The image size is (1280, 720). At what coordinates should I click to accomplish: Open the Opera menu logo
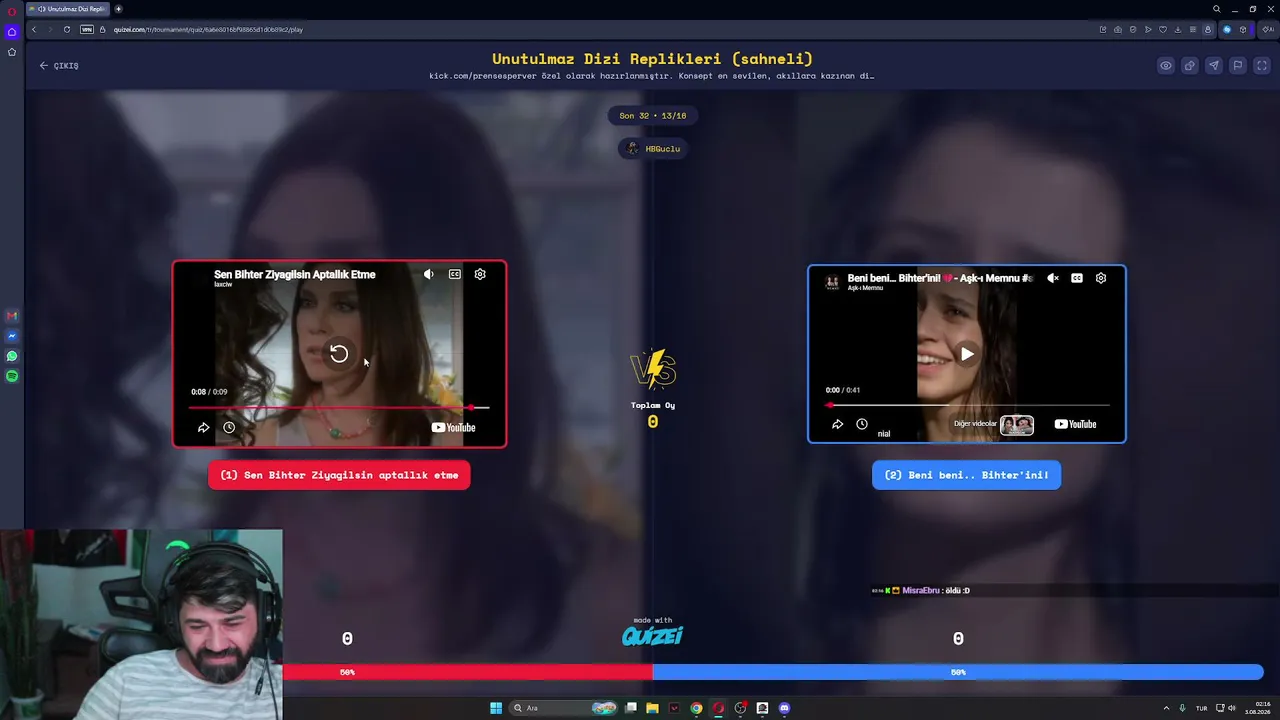[12, 10]
